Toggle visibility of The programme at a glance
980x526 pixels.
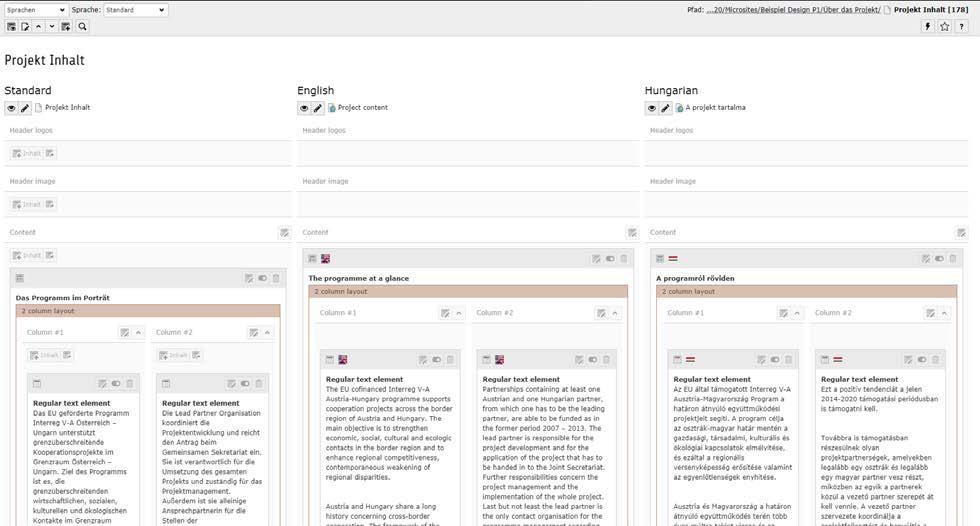tap(610, 259)
